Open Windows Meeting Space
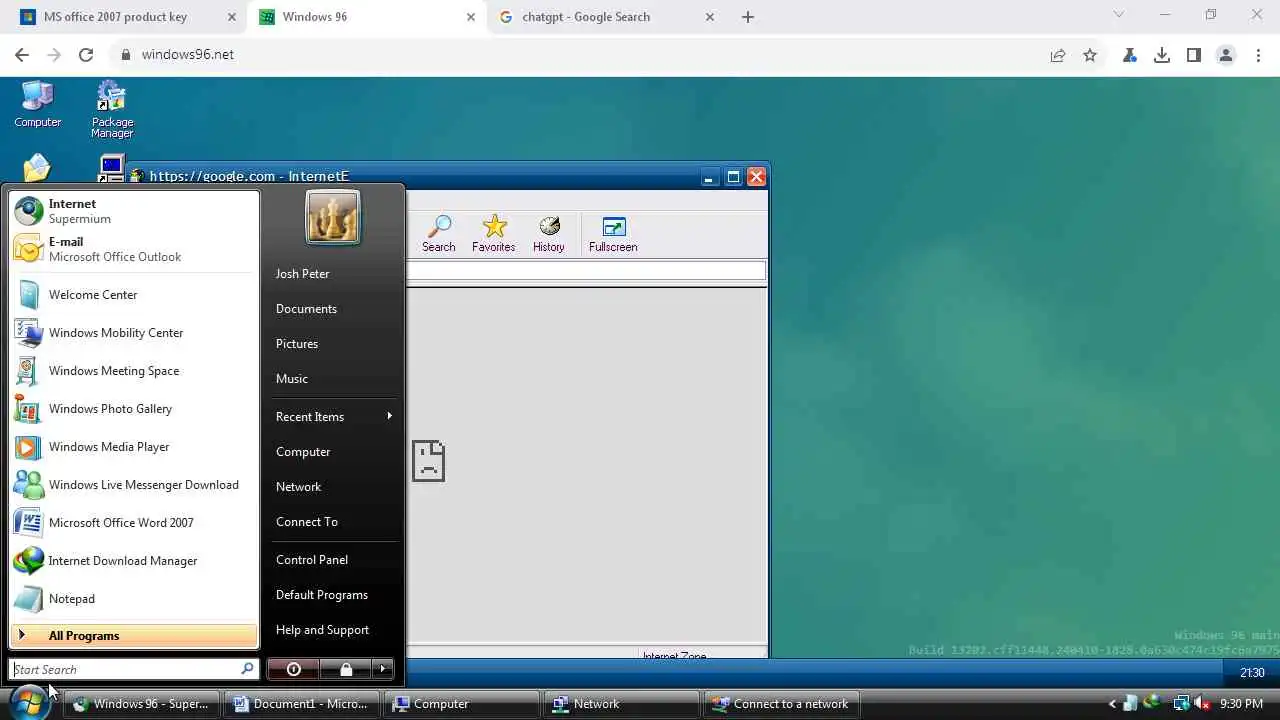 134,371
